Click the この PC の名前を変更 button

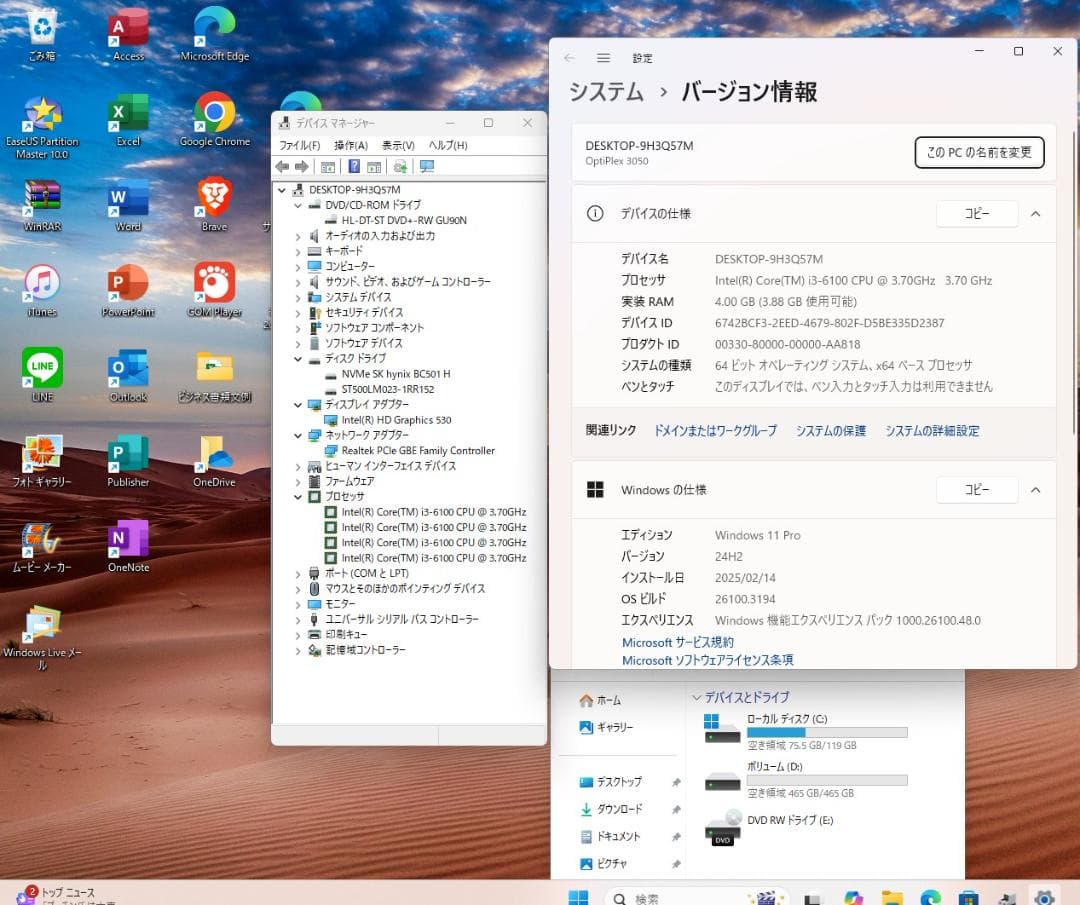[x=979, y=152]
